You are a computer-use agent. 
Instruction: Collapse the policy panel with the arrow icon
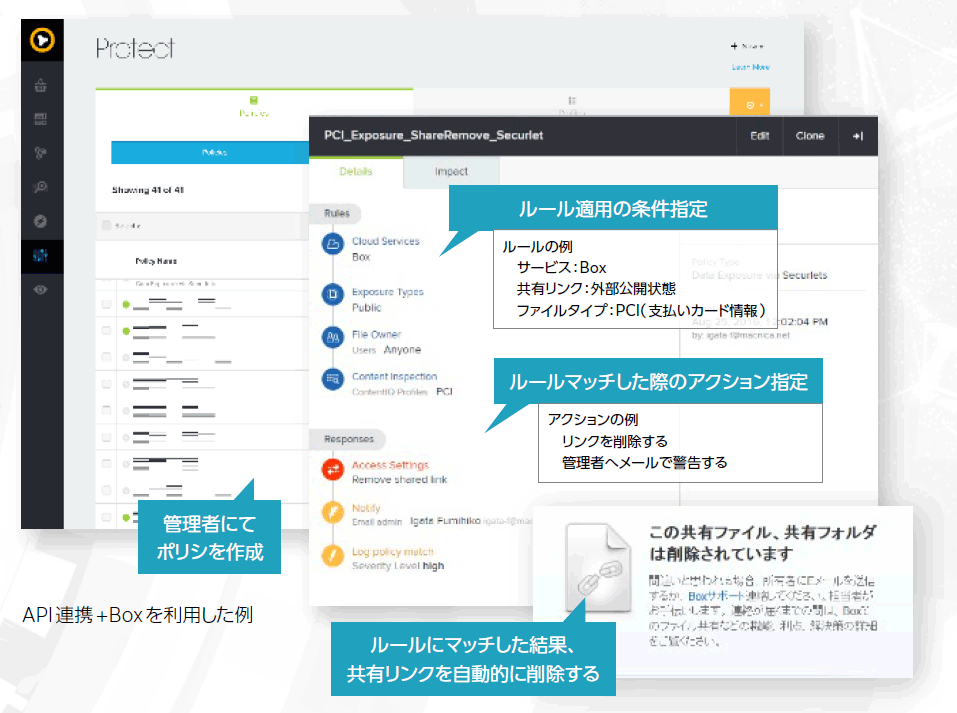pos(858,136)
